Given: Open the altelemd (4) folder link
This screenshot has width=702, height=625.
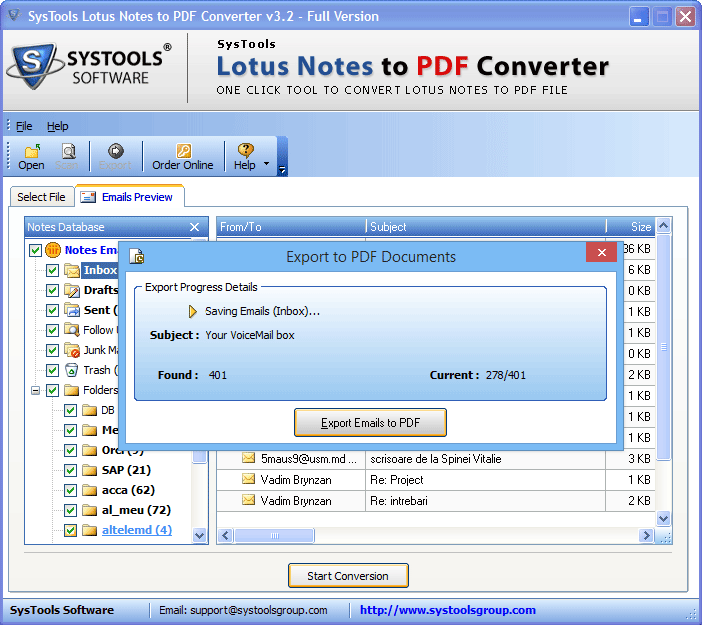Looking at the screenshot, I should (137, 530).
